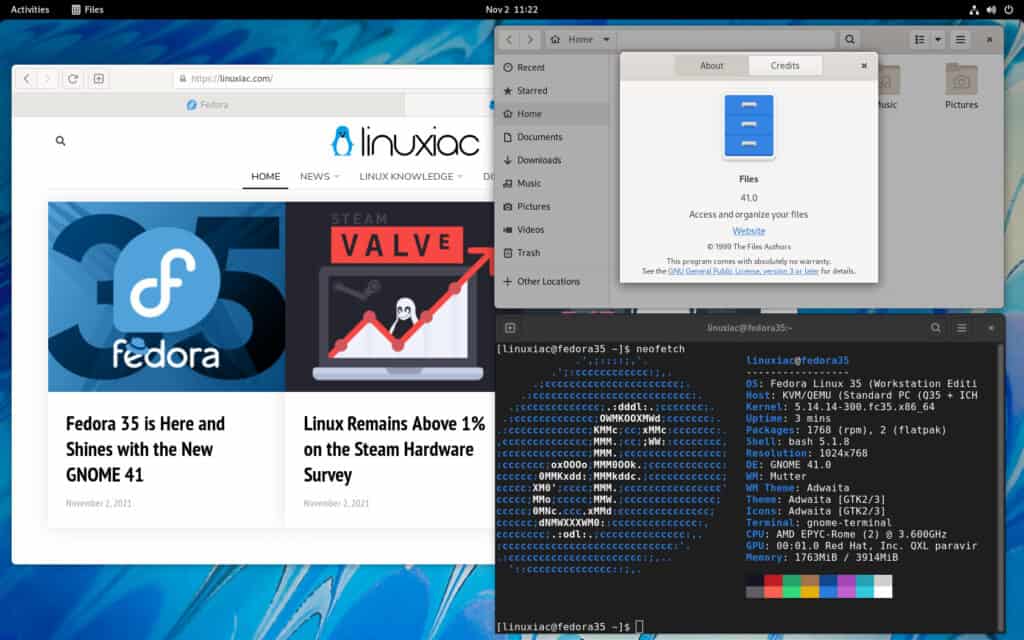Open the clock showing Nov 2 11:22
The height and width of the screenshot is (640, 1024).
[x=511, y=10]
